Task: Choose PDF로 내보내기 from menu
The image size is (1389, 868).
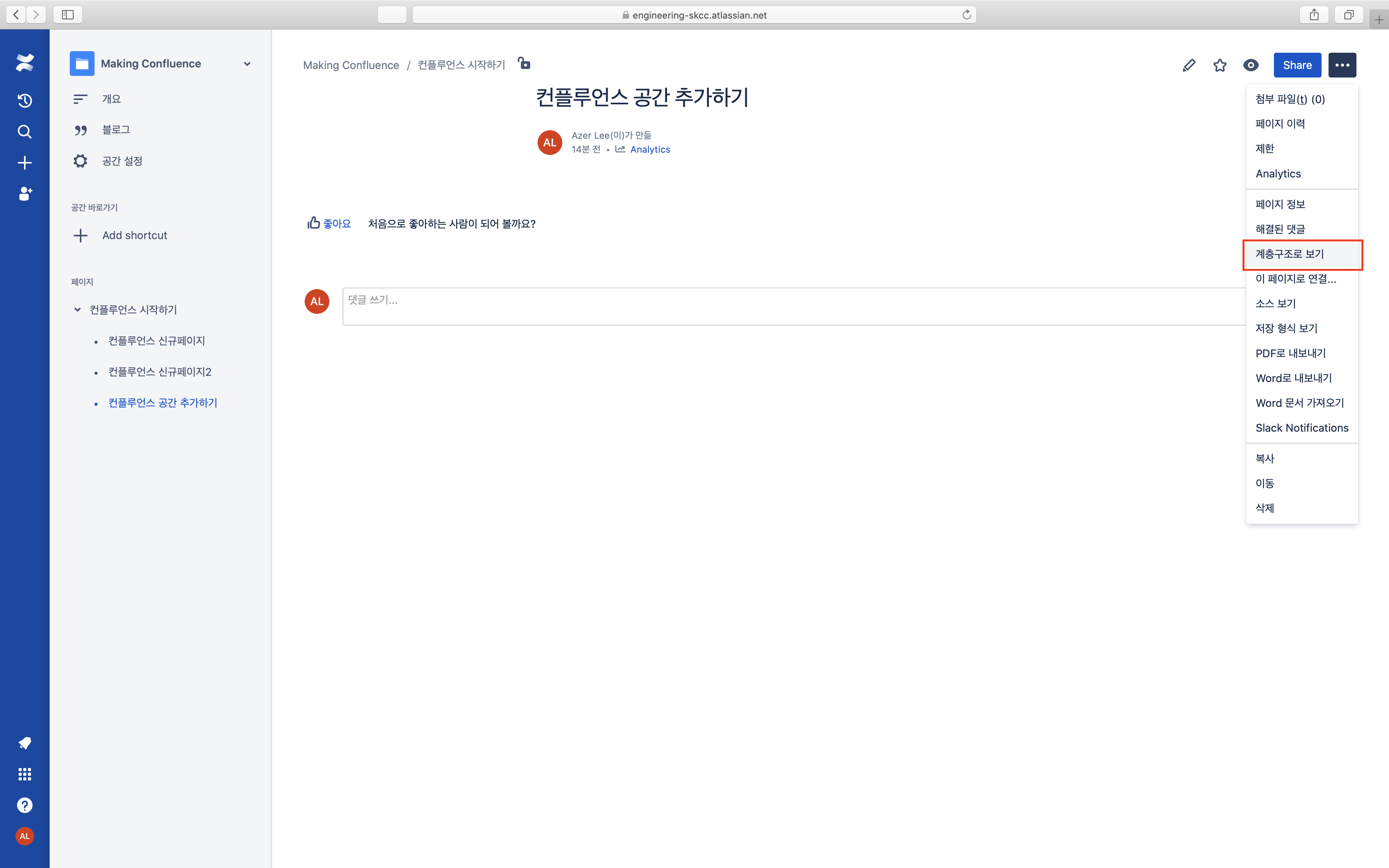Action: click(x=1302, y=353)
